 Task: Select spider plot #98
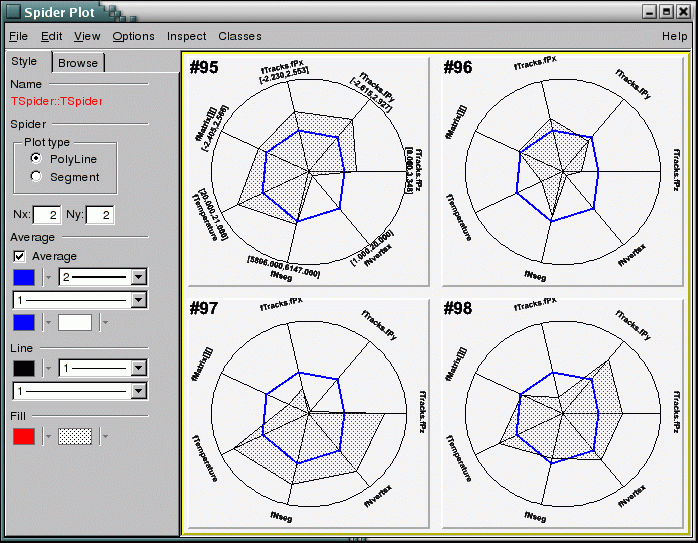(563, 413)
